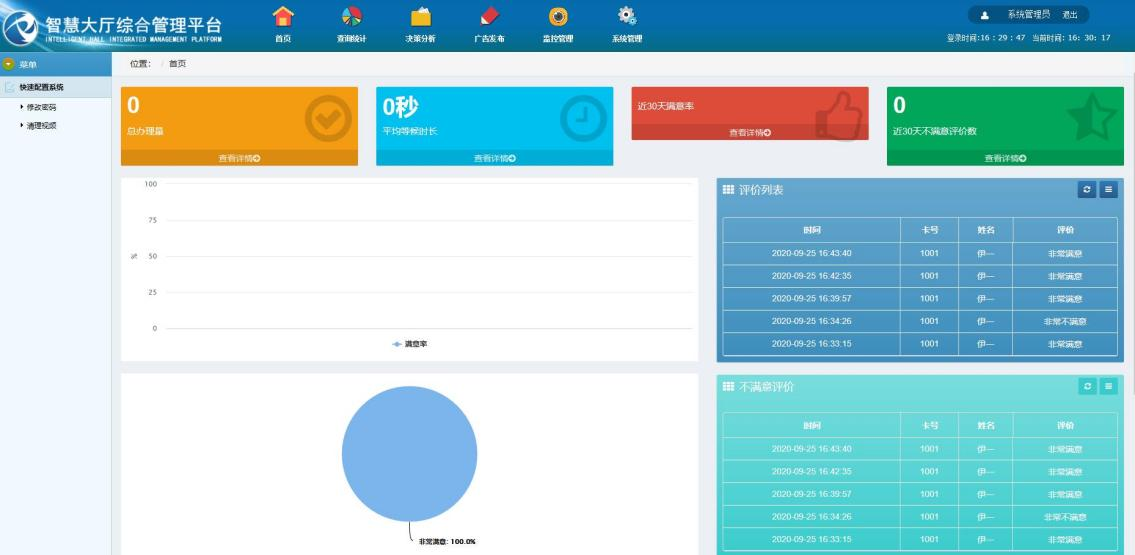Open list menu icon in 不满意评价 header

tap(1108, 386)
